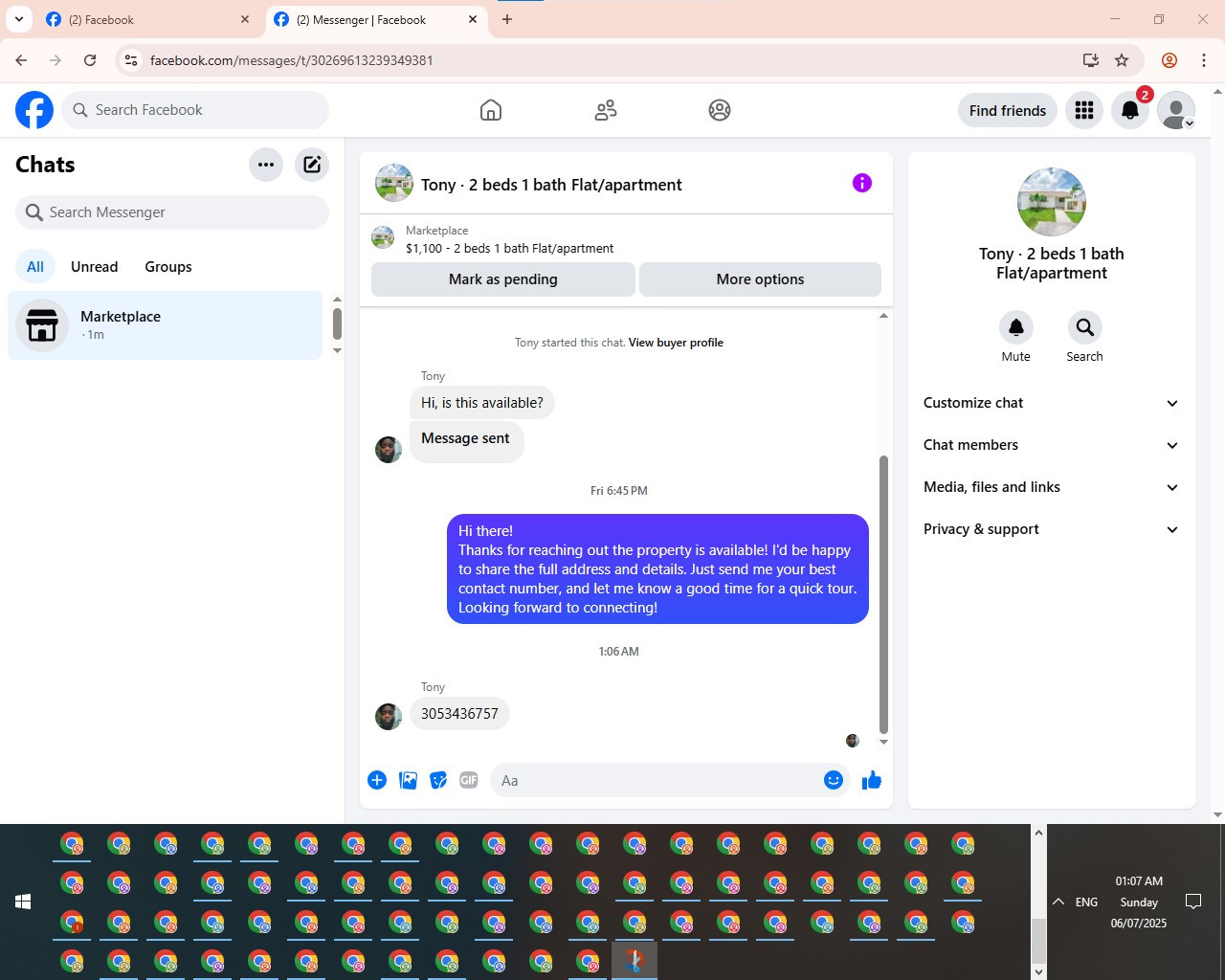Attach a file with the photo icon

408,780
